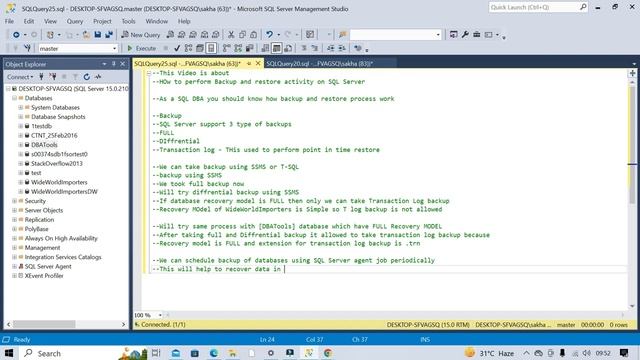The height and width of the screenshot is (360, 640).
Task: Toggle Include Live Query Statistics
Action: (x=238, y=48)
